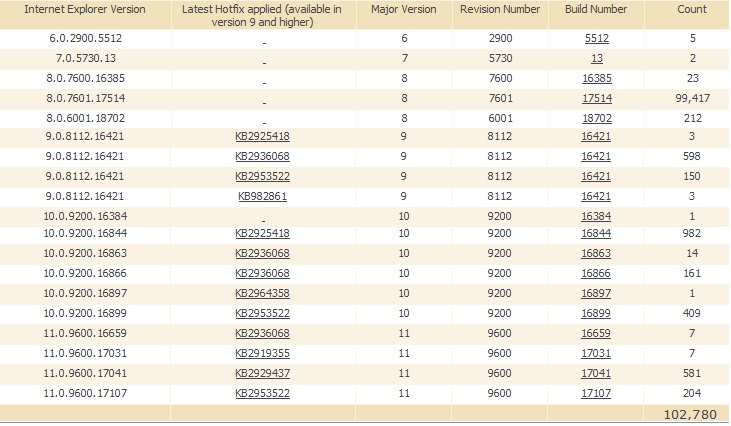
Task: Open the KB2964358 hotfix link
Action: (262, 294)
